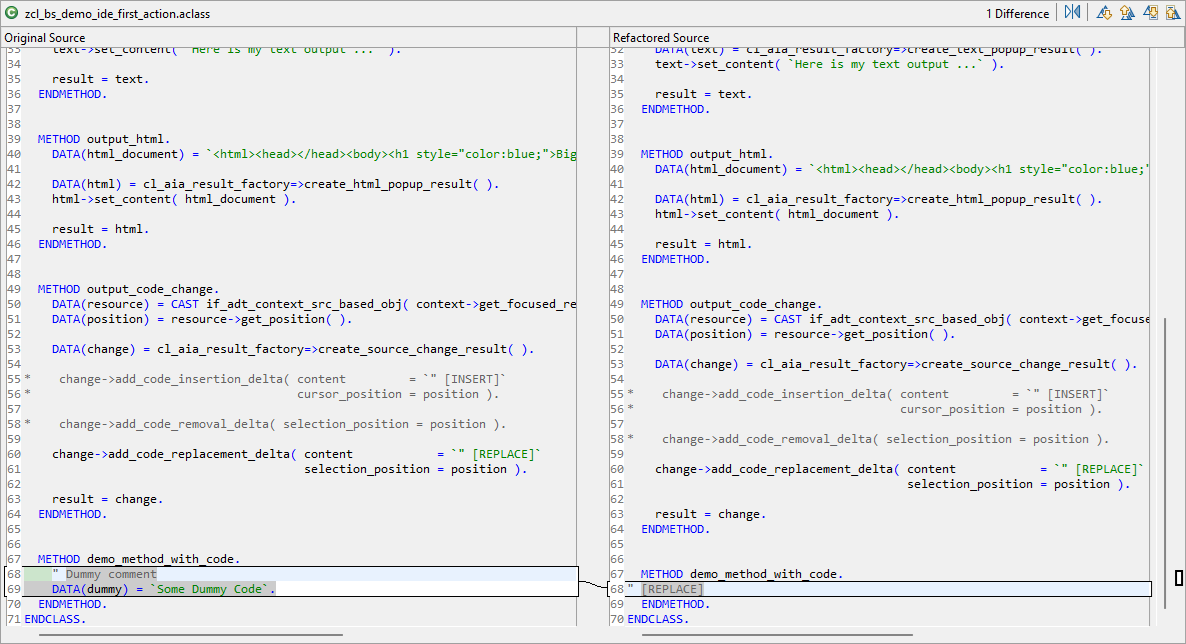Click the connector line between both panes
The height and width of the screenshot is (644, 1186).
593,583
